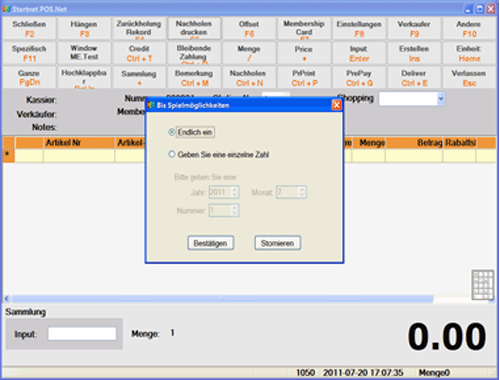Close the Bis Spielmöglichkeiten dialog
Viewport: 500px width, 380px height.
[x=336, y=105]
